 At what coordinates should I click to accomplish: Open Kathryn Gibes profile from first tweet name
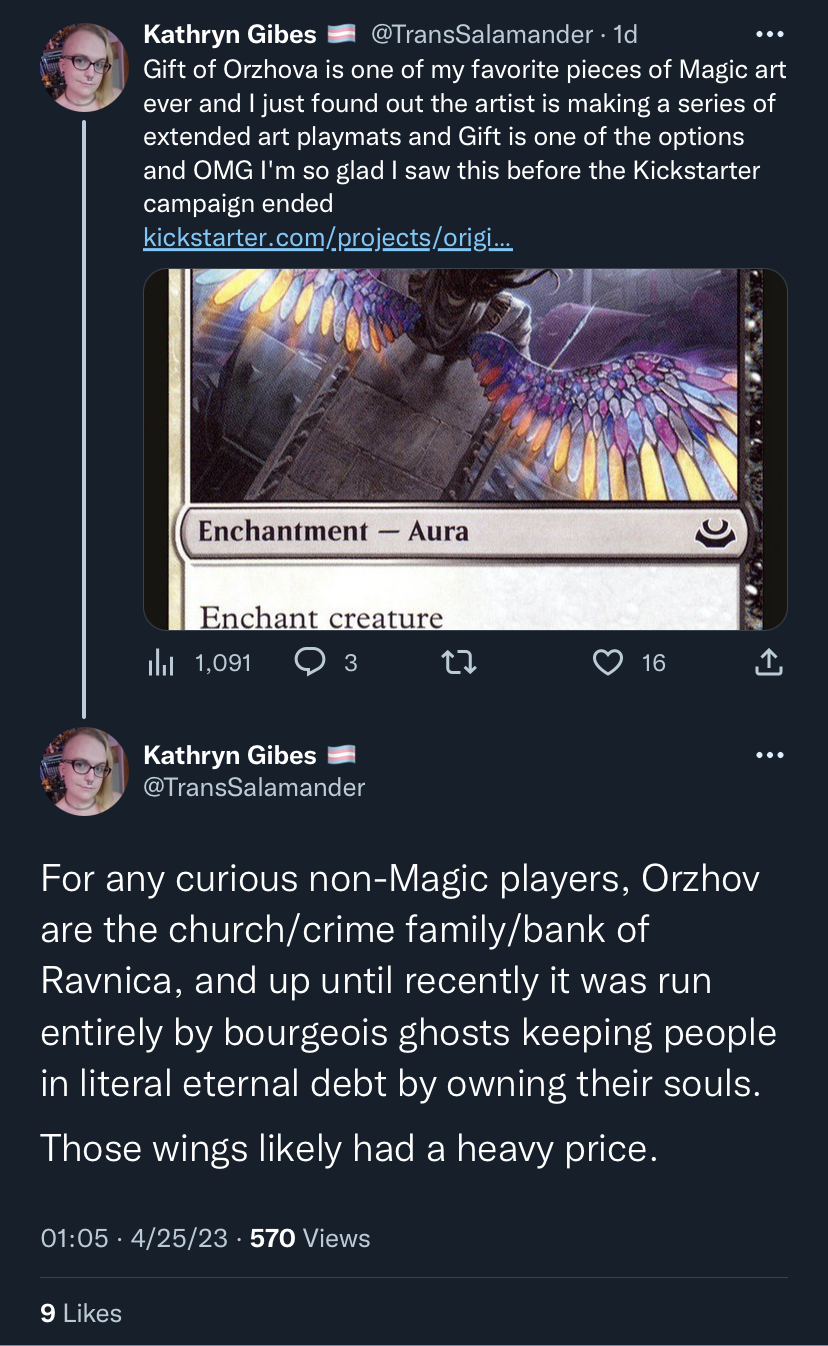click(x=230, y=34)
